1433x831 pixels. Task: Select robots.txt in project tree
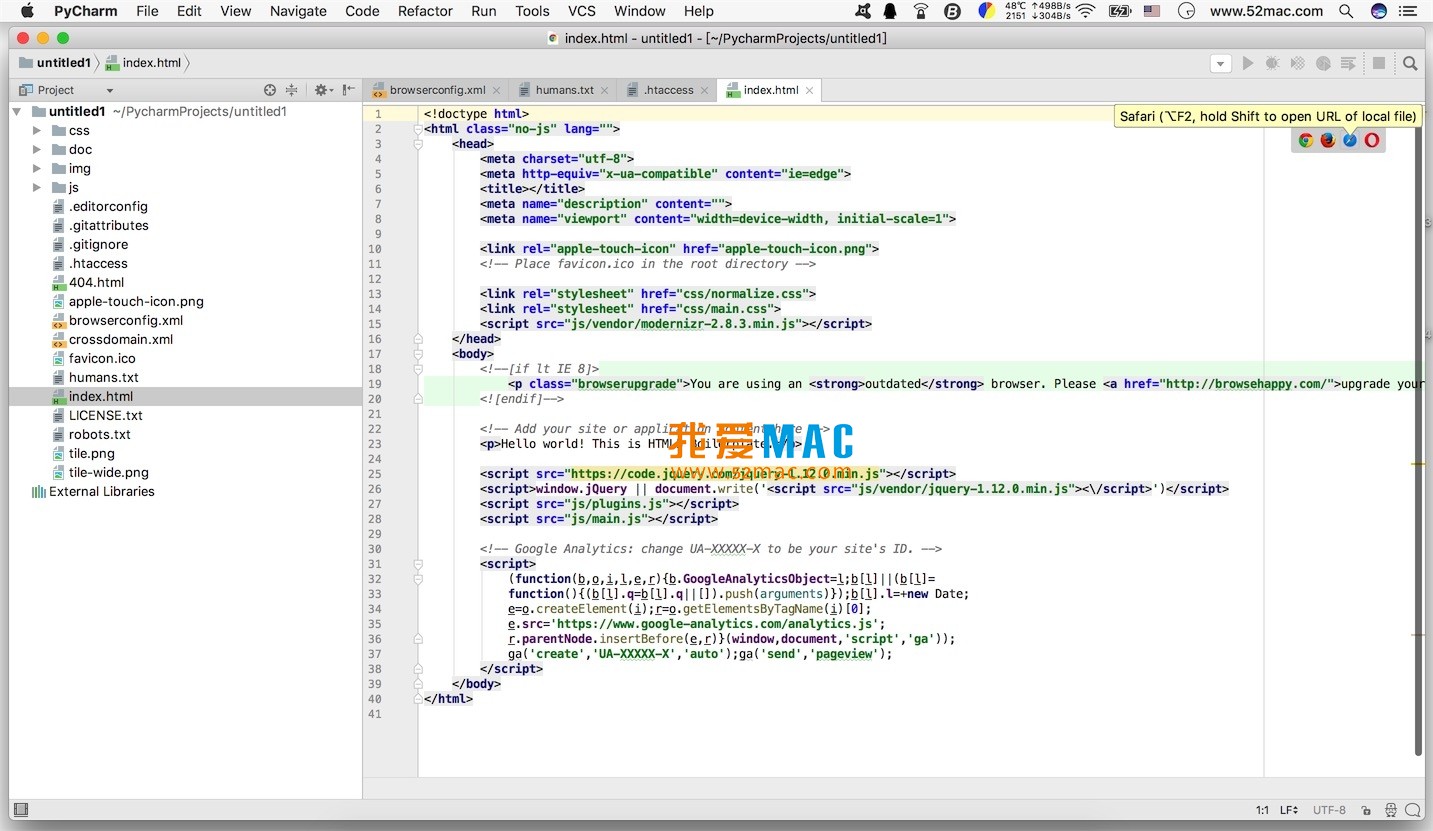[x=99, y=435]
